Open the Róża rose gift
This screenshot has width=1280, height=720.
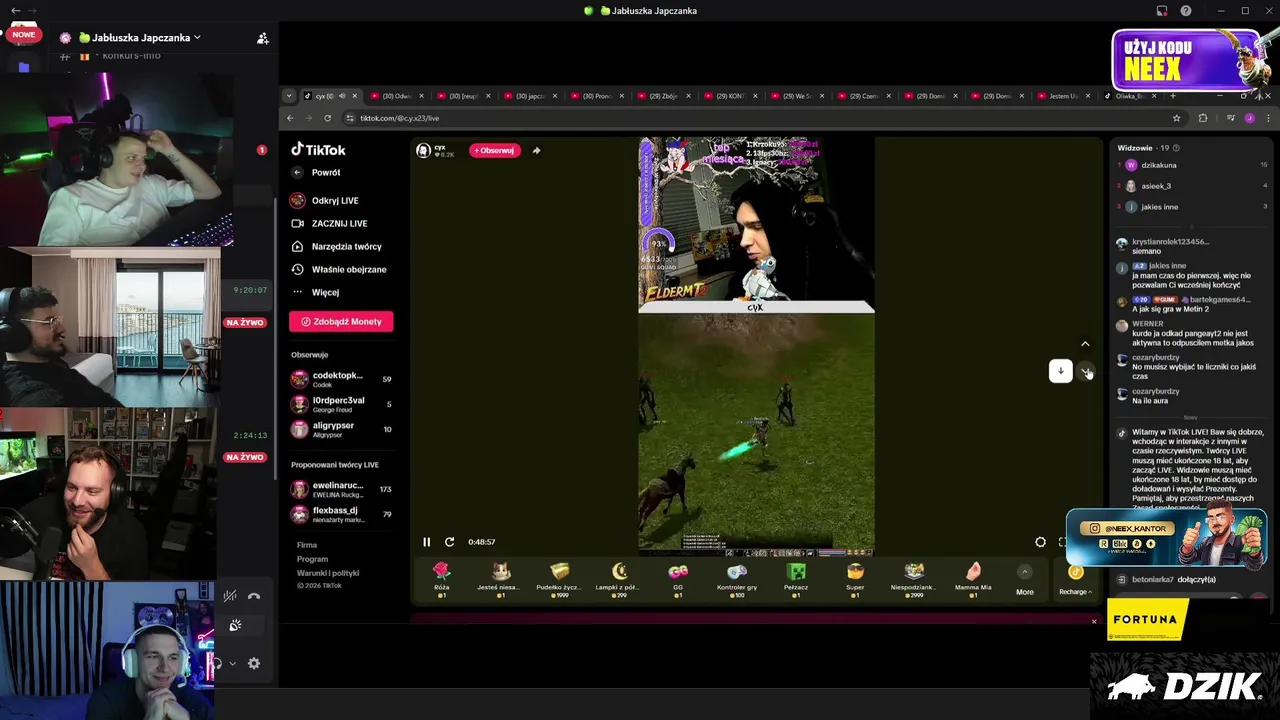pyautogui.click(x=442, y=579)
